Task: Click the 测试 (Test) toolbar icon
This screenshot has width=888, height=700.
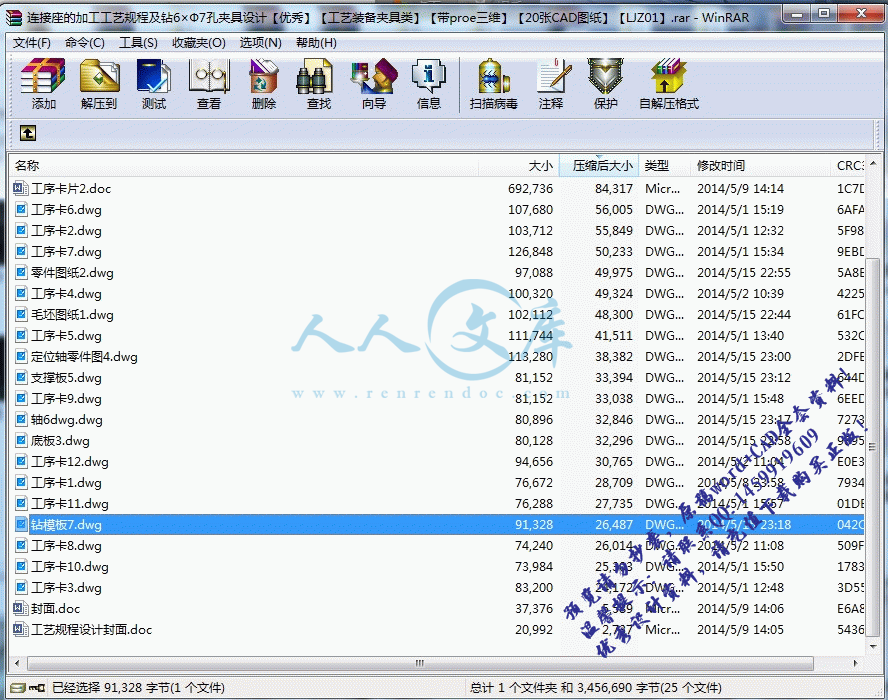Action: 153,76
